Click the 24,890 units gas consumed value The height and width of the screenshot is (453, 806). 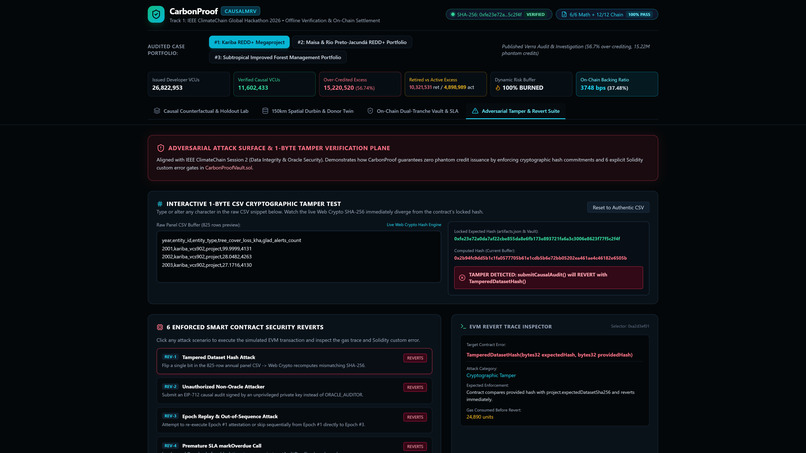tap(480, 417)
